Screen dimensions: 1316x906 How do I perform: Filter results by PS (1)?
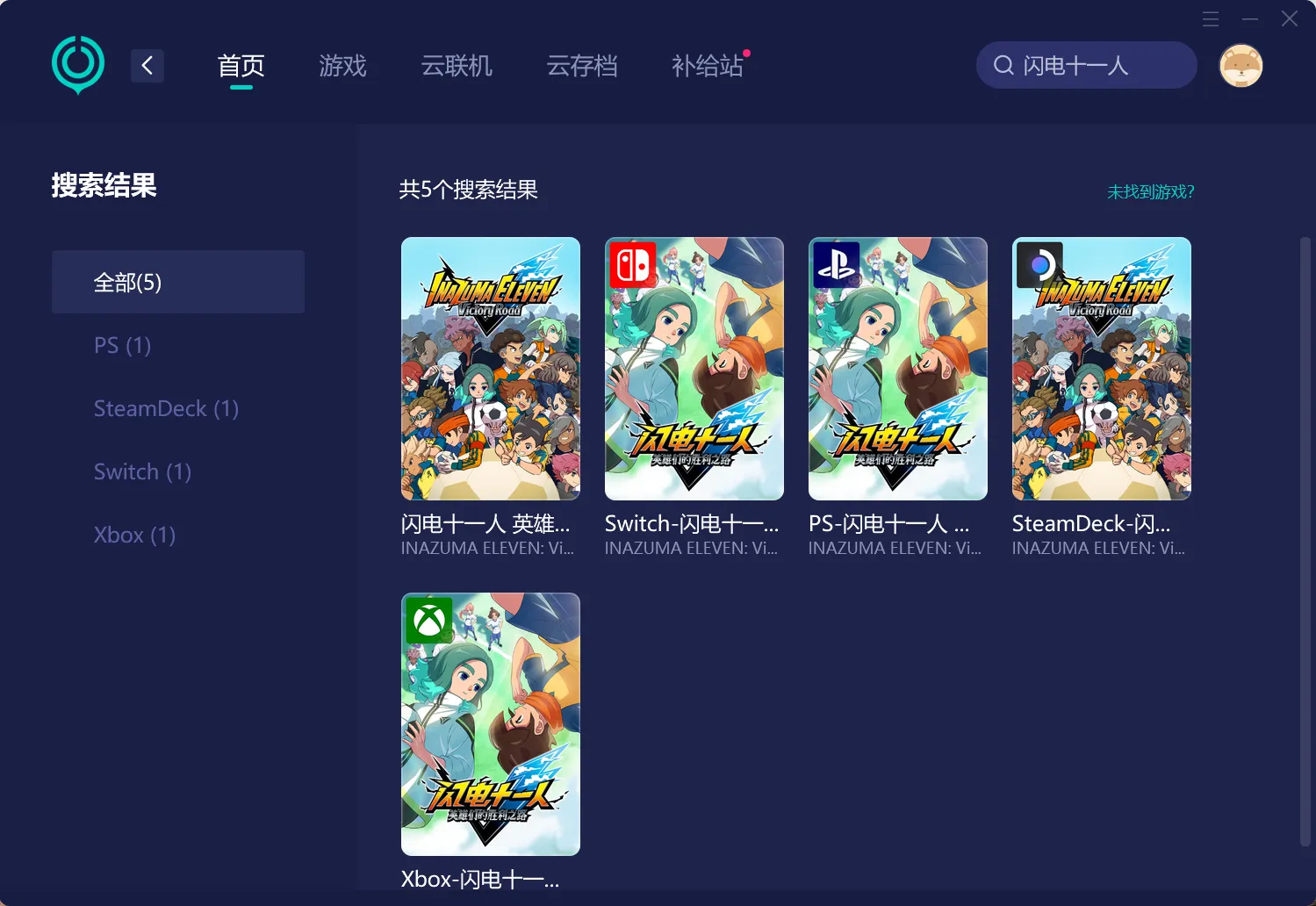pos(122,345)
